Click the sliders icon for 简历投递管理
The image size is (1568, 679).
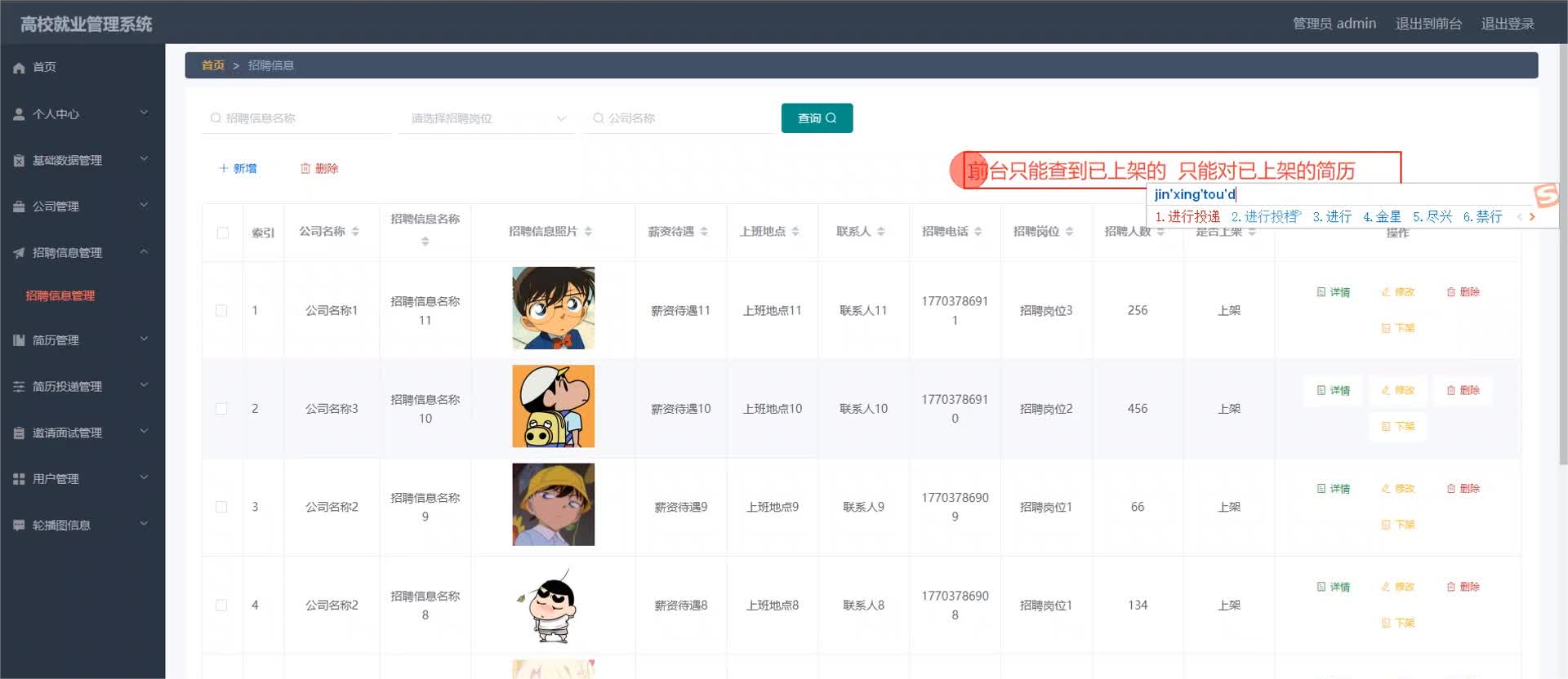point(19,387)
